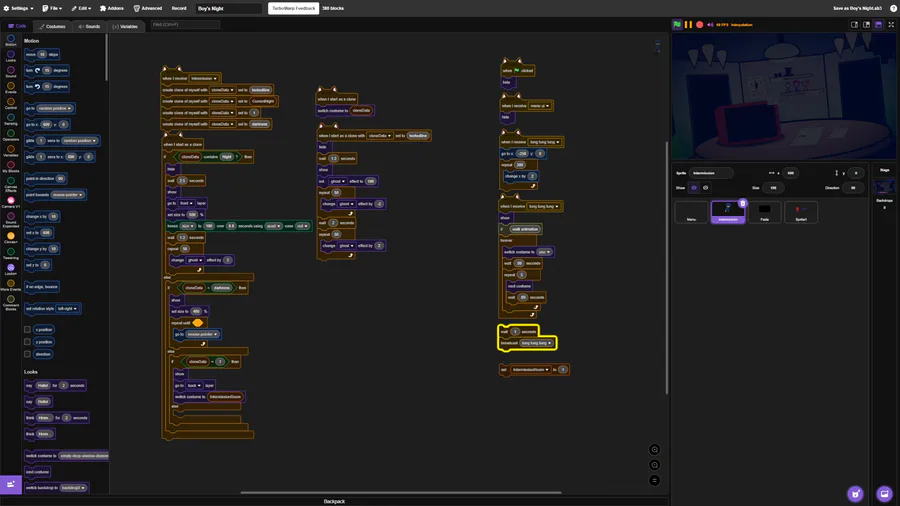Open the Addons menu item
This screenshot has height=506, width=900.
[x=111, y=8]
